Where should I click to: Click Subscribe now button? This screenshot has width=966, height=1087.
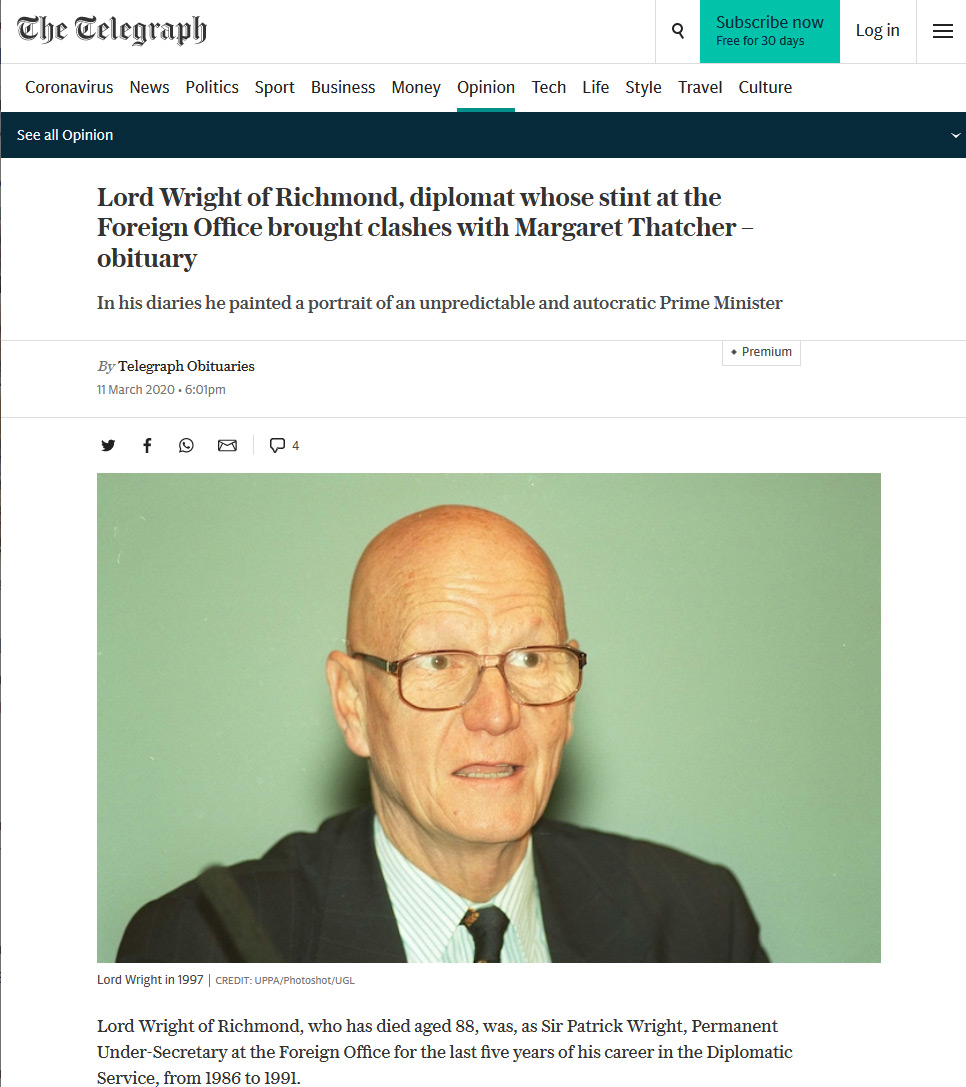pos(769,31)
